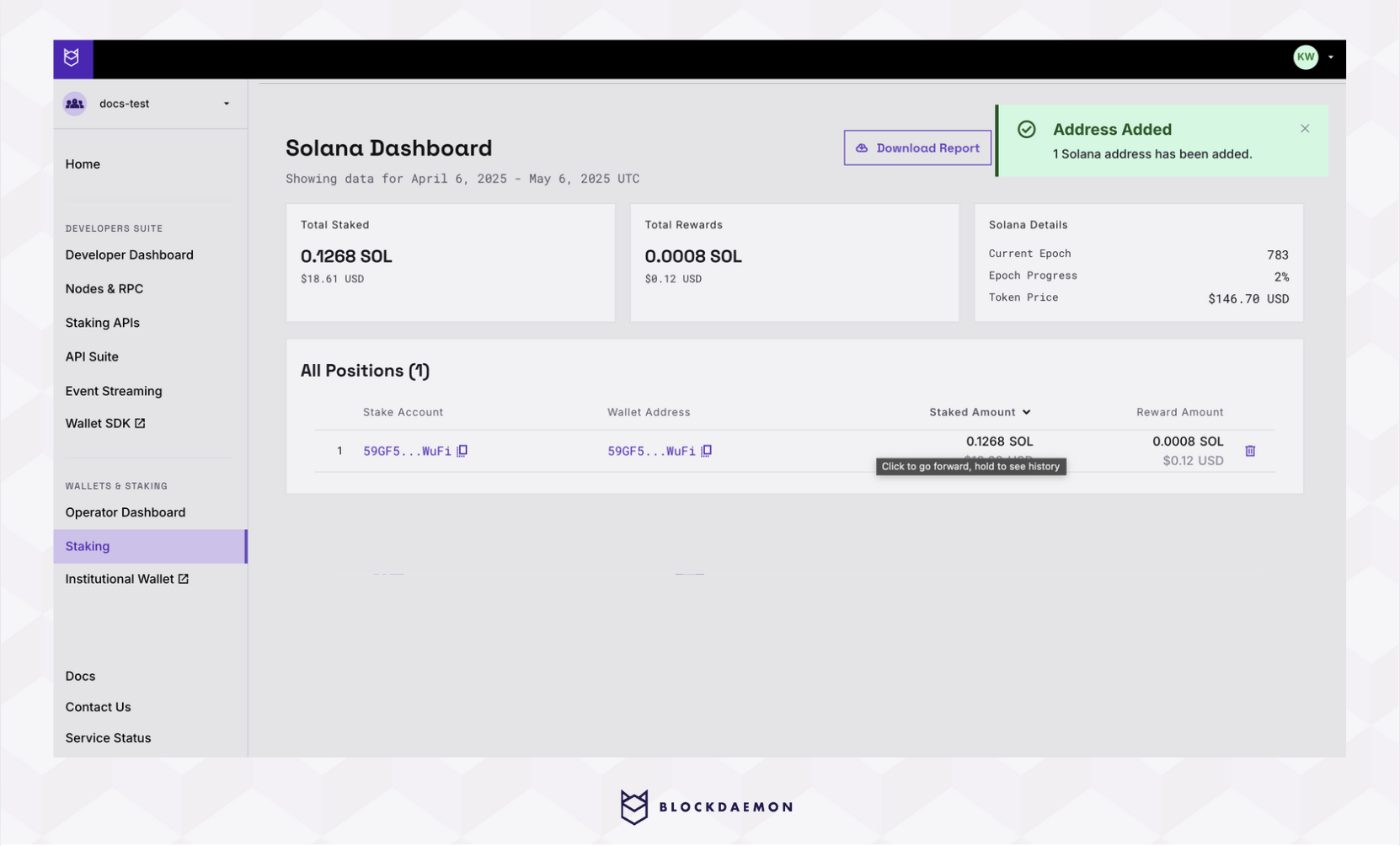
Task: Open the KW user avatar menu
Action: tap(1305, 57)
